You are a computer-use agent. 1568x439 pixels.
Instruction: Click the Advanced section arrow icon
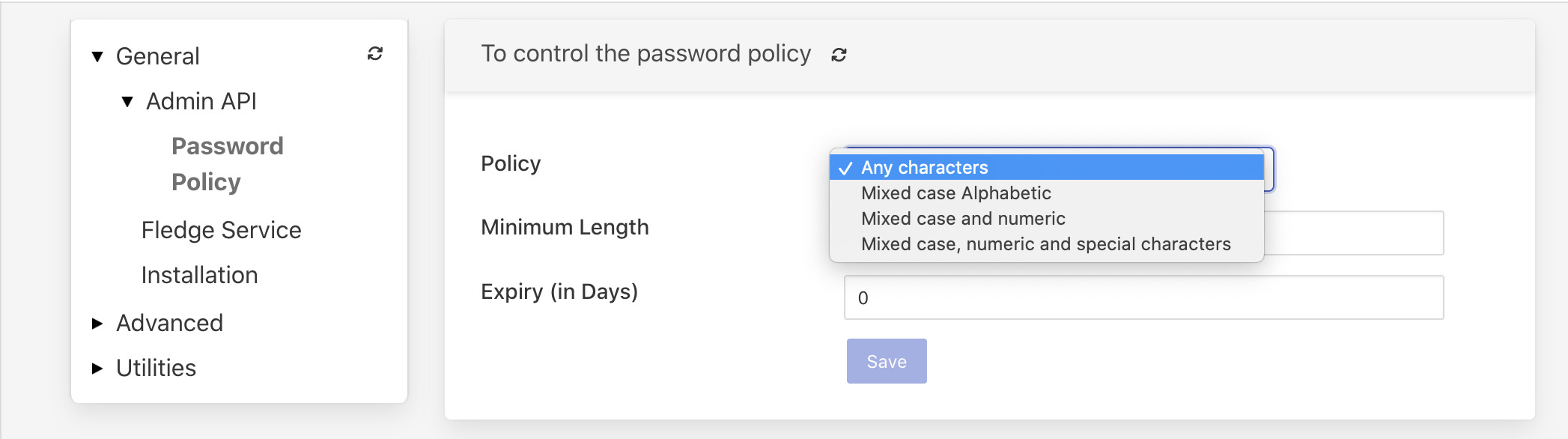point(95,323)
